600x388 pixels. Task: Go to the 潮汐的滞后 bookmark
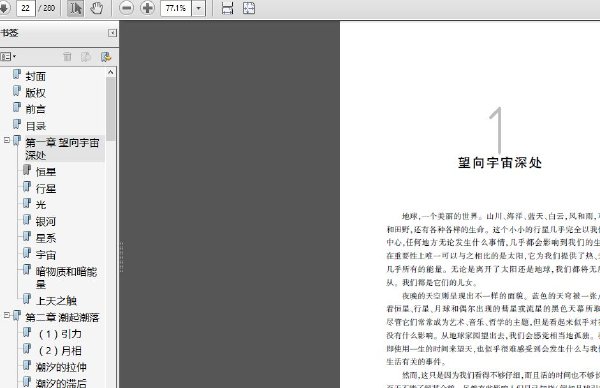click(x=61, y=383)
